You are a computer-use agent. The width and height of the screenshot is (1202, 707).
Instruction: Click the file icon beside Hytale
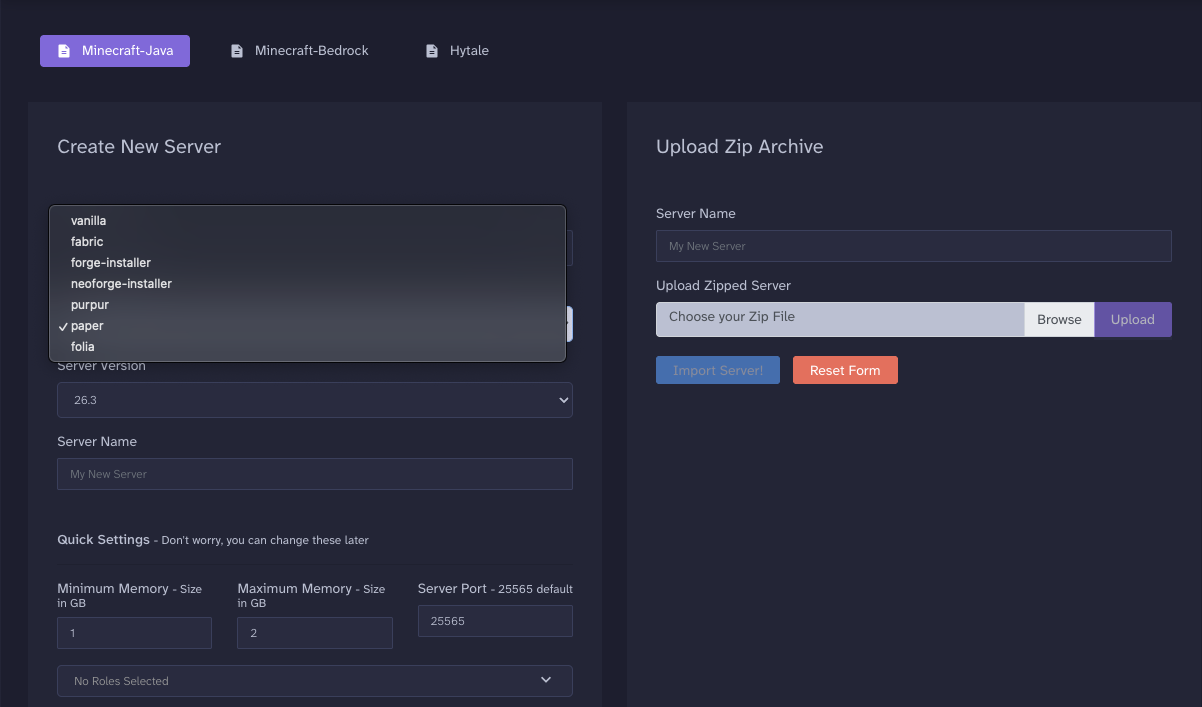click(x=432, y=51)
